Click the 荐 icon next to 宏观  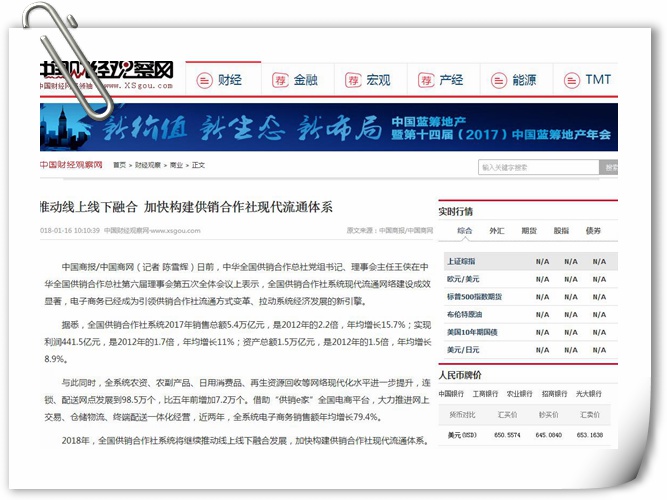353,80
